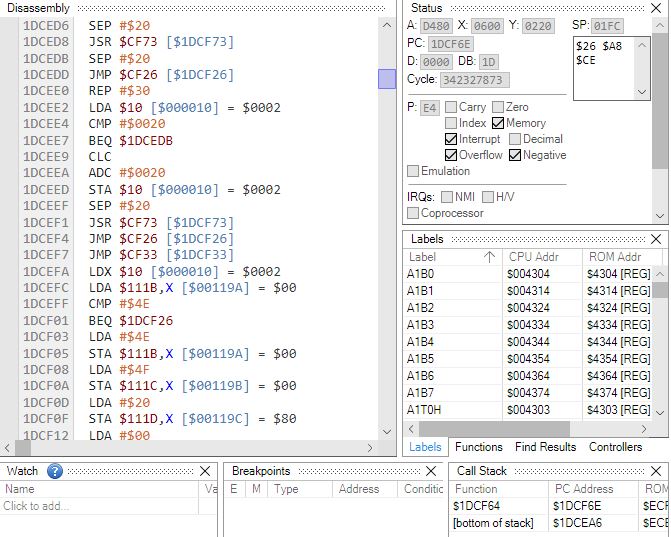The height and width of the screenshot is (537, 671).
Task: Click address link [$1DCF33] at 1DCEF7
Action: (200, 255)
